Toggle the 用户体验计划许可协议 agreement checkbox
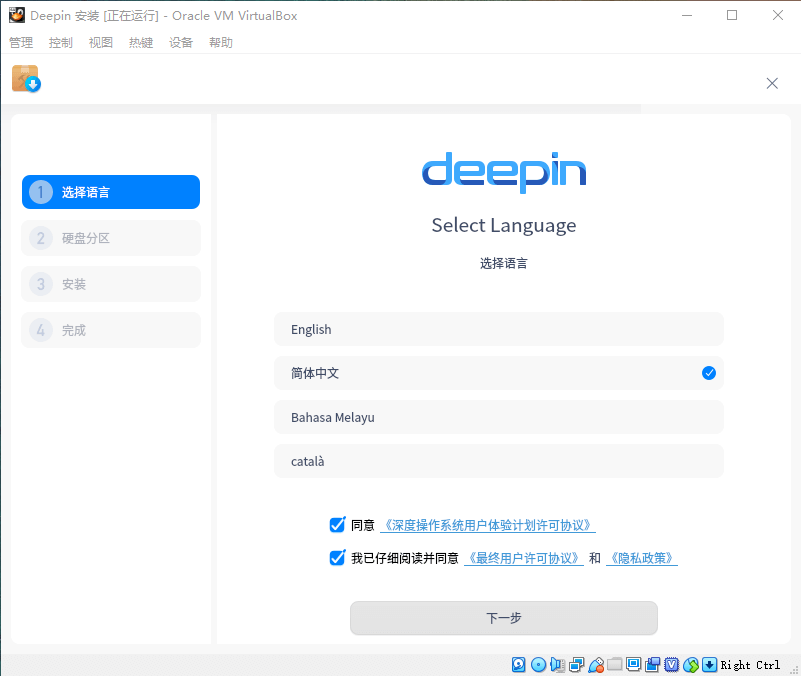This screenshot has height=676, width=801. pos(337,525)
